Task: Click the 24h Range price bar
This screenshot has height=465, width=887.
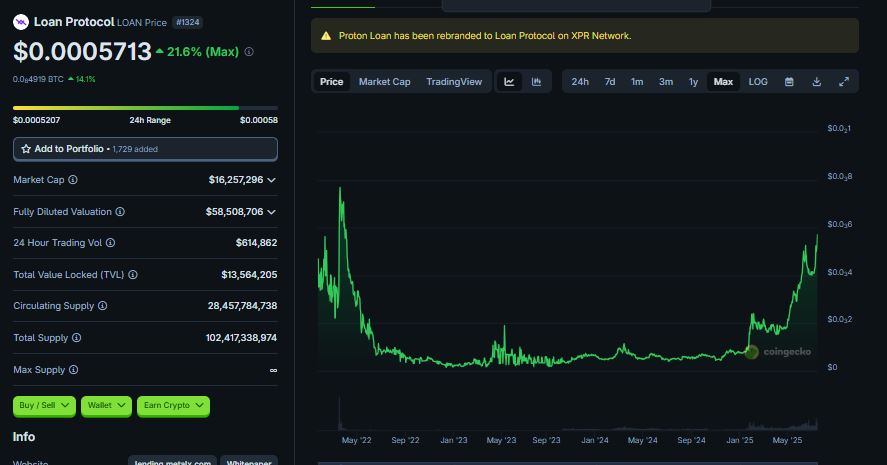Action: click(145, 107)
